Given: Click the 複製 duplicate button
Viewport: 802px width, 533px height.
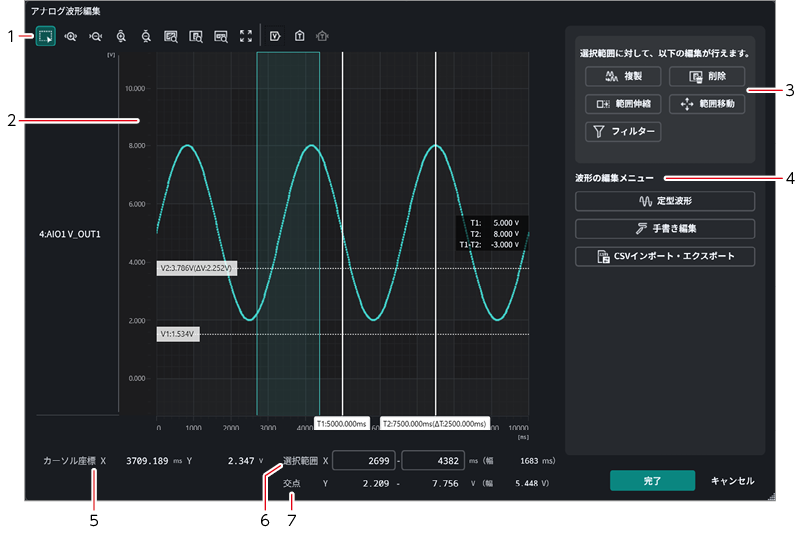Looking at the screenshot, I should pyautogui.click(x=623, y=76).
